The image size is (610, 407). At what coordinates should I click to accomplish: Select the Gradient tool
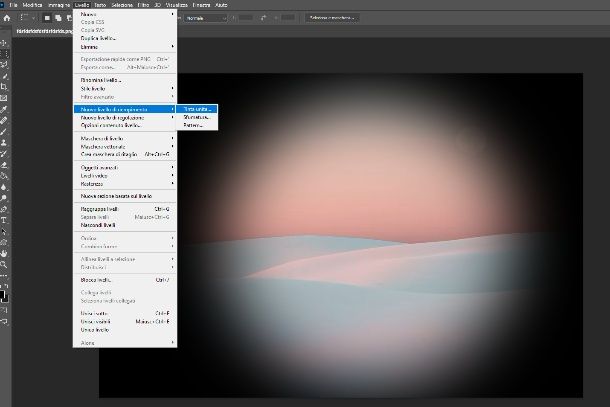pos(4,176)
